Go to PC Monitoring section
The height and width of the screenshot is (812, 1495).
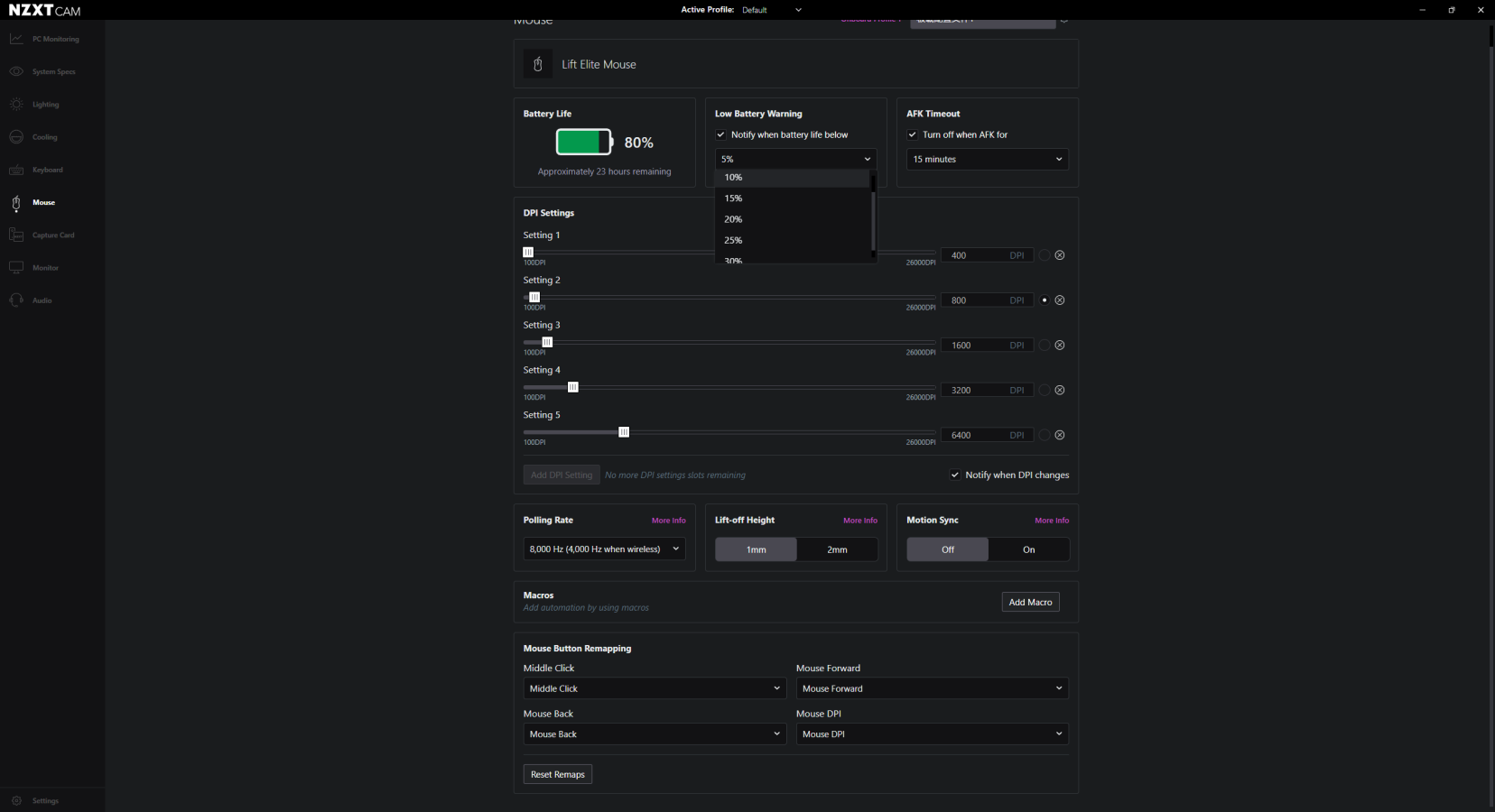point(55,39)
